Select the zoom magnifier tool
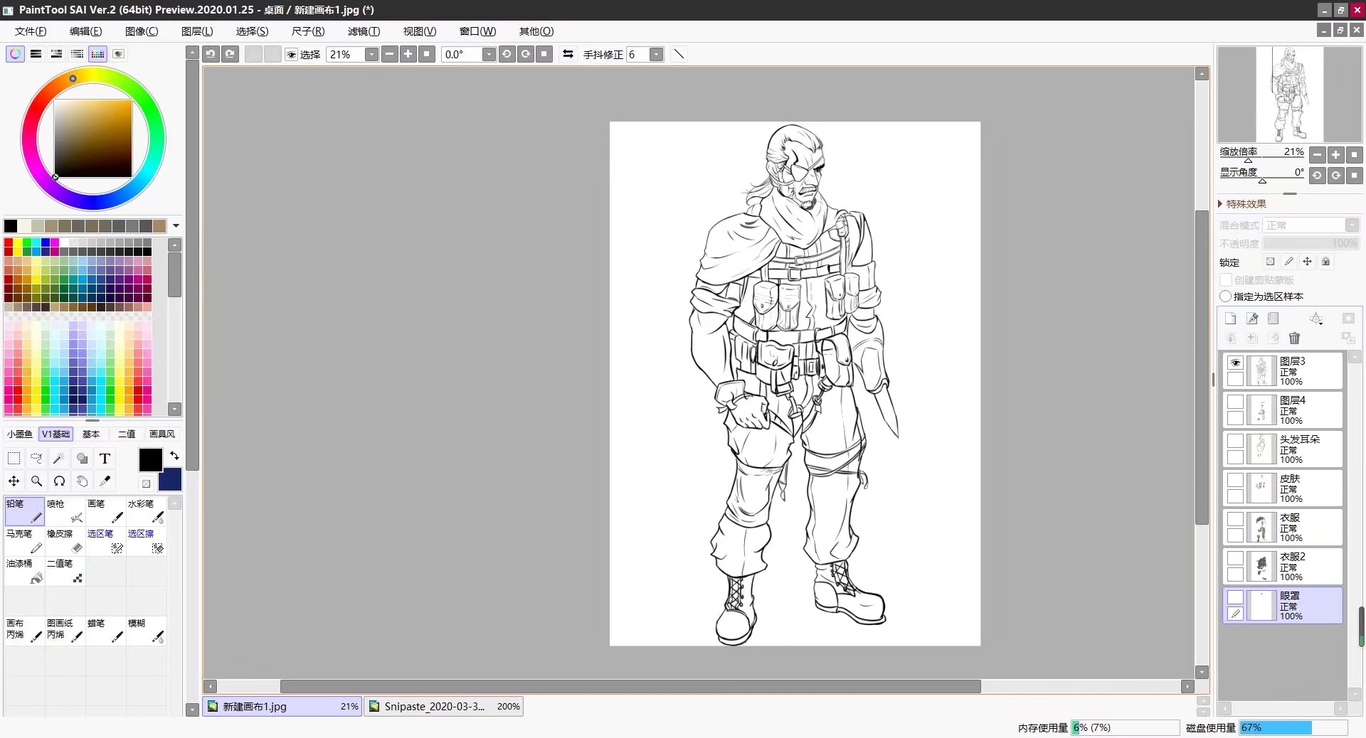Viewport: 1366px width, 738px height. (x=37, y=481)
